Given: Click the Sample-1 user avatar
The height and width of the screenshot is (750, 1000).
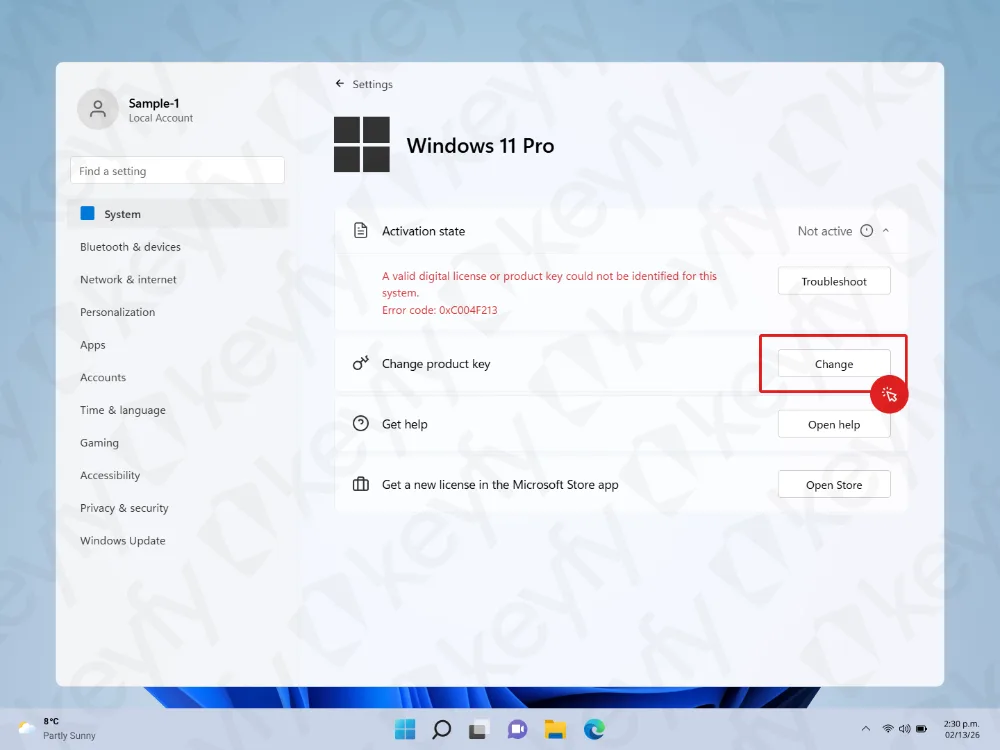Looking at the screenshot, I should [x=98, y=109].
